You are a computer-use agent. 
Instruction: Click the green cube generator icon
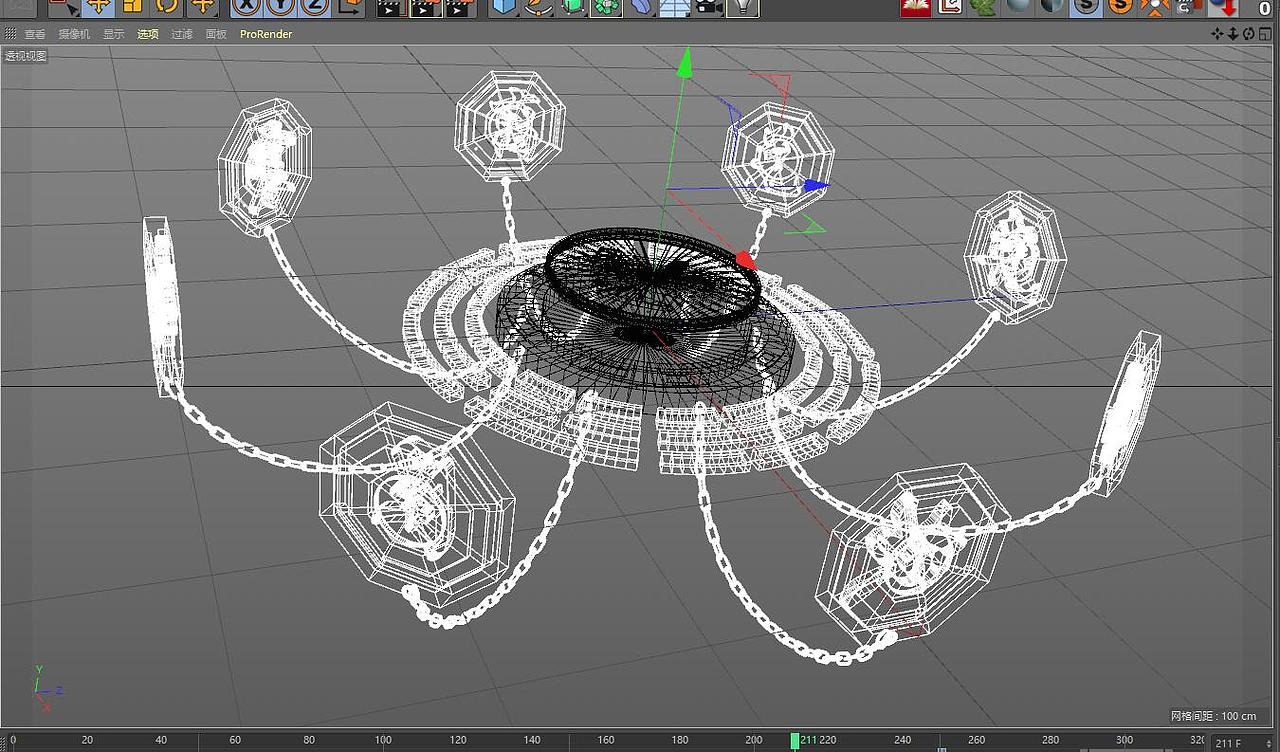tap(572, 8)
